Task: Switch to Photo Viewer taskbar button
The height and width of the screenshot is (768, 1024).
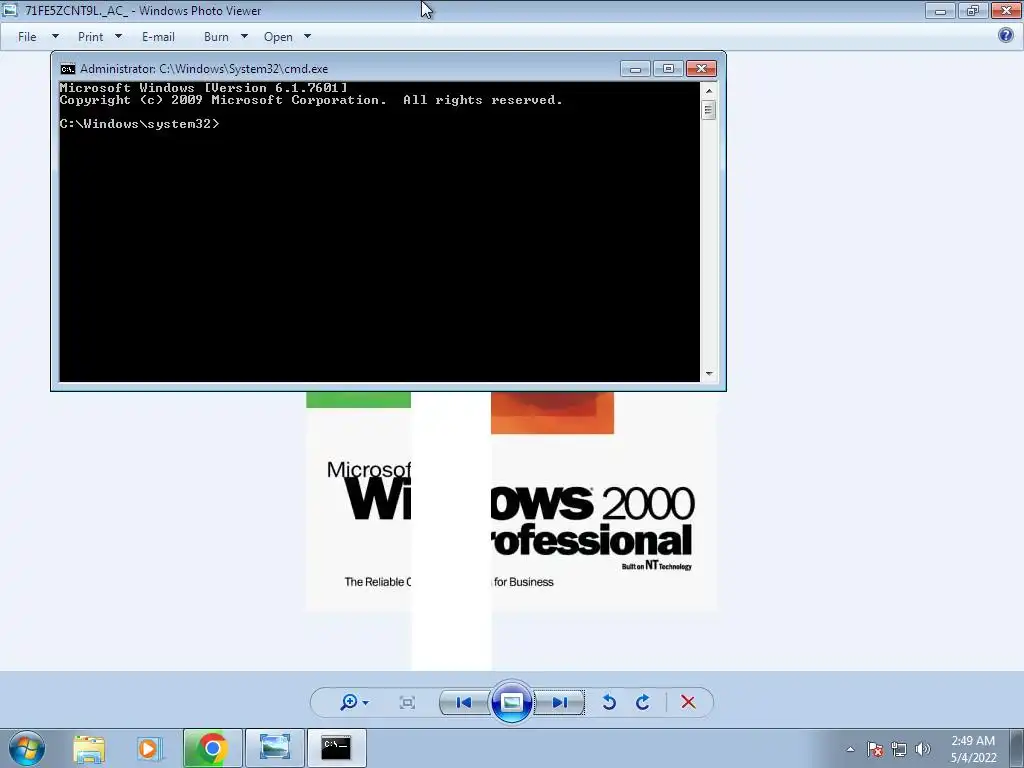Action: point(274,748)
